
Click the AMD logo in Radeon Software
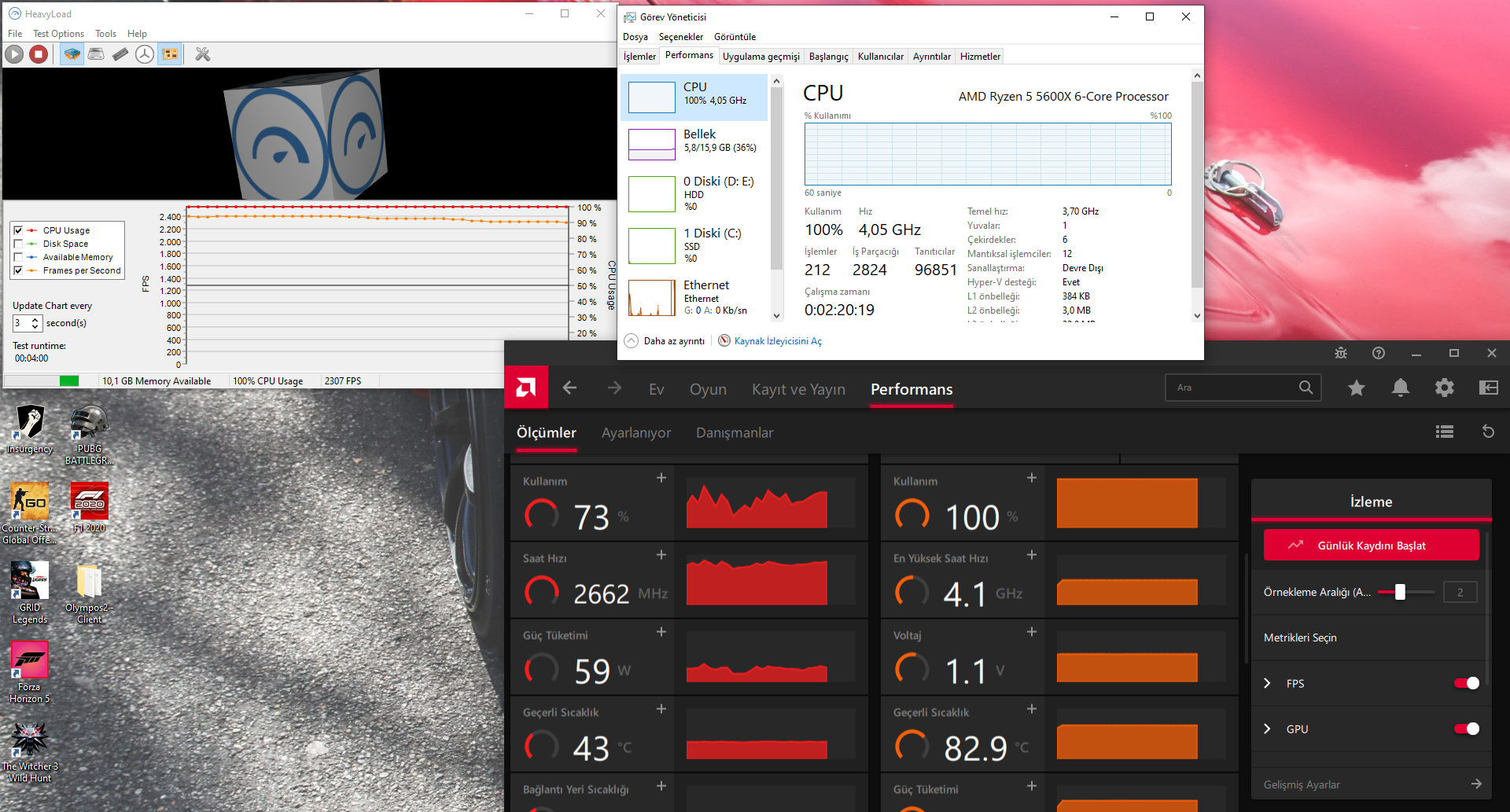[526, 388]
